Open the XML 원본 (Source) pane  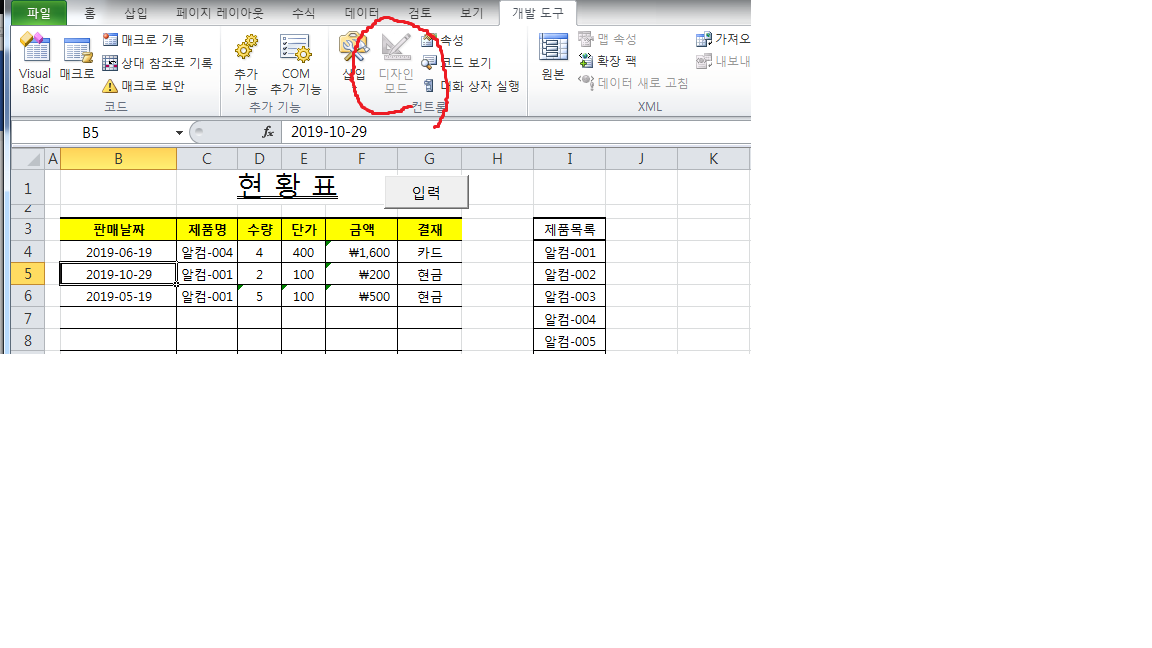click(553, 58)
